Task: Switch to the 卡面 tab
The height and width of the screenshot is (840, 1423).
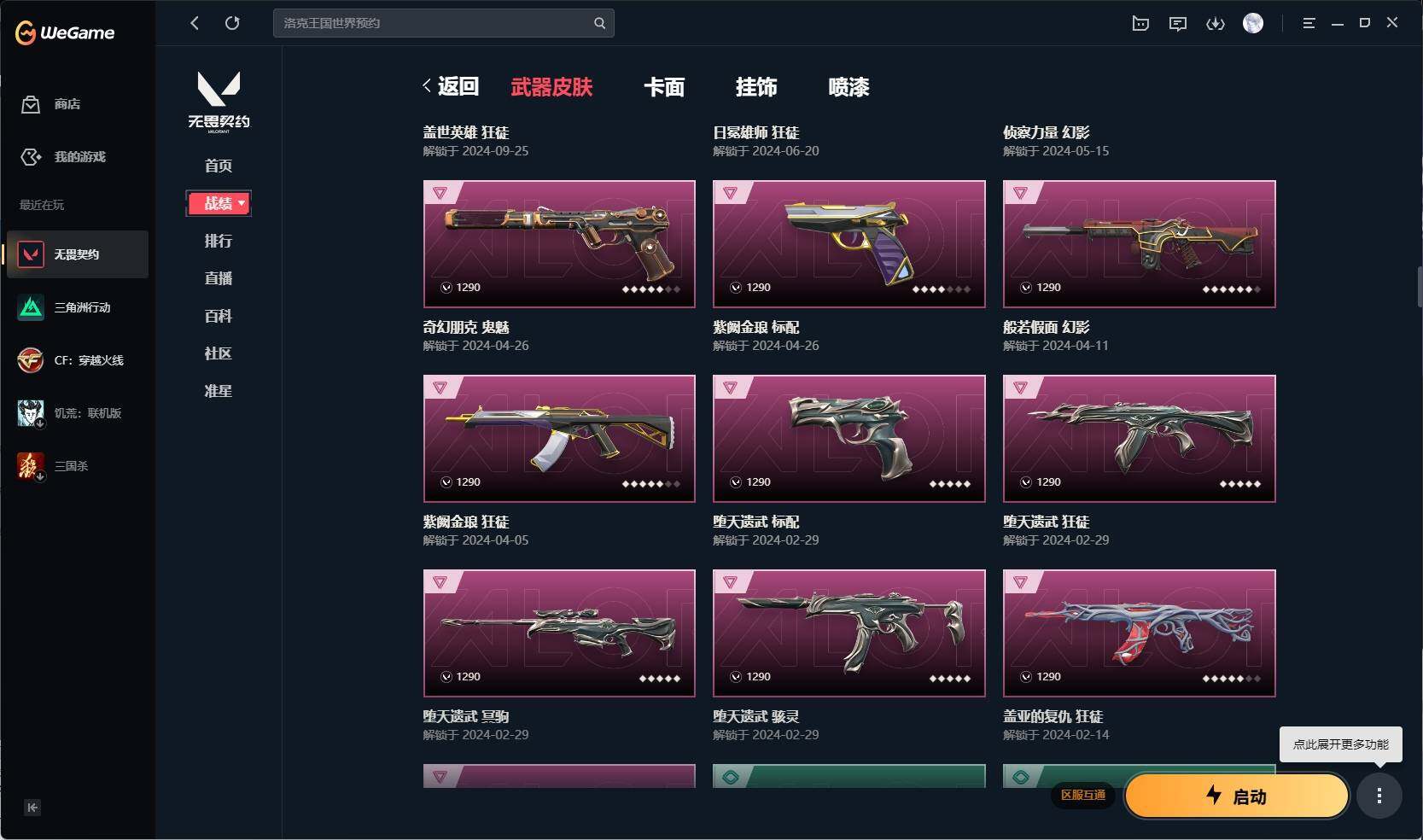Action: point(664,87)
